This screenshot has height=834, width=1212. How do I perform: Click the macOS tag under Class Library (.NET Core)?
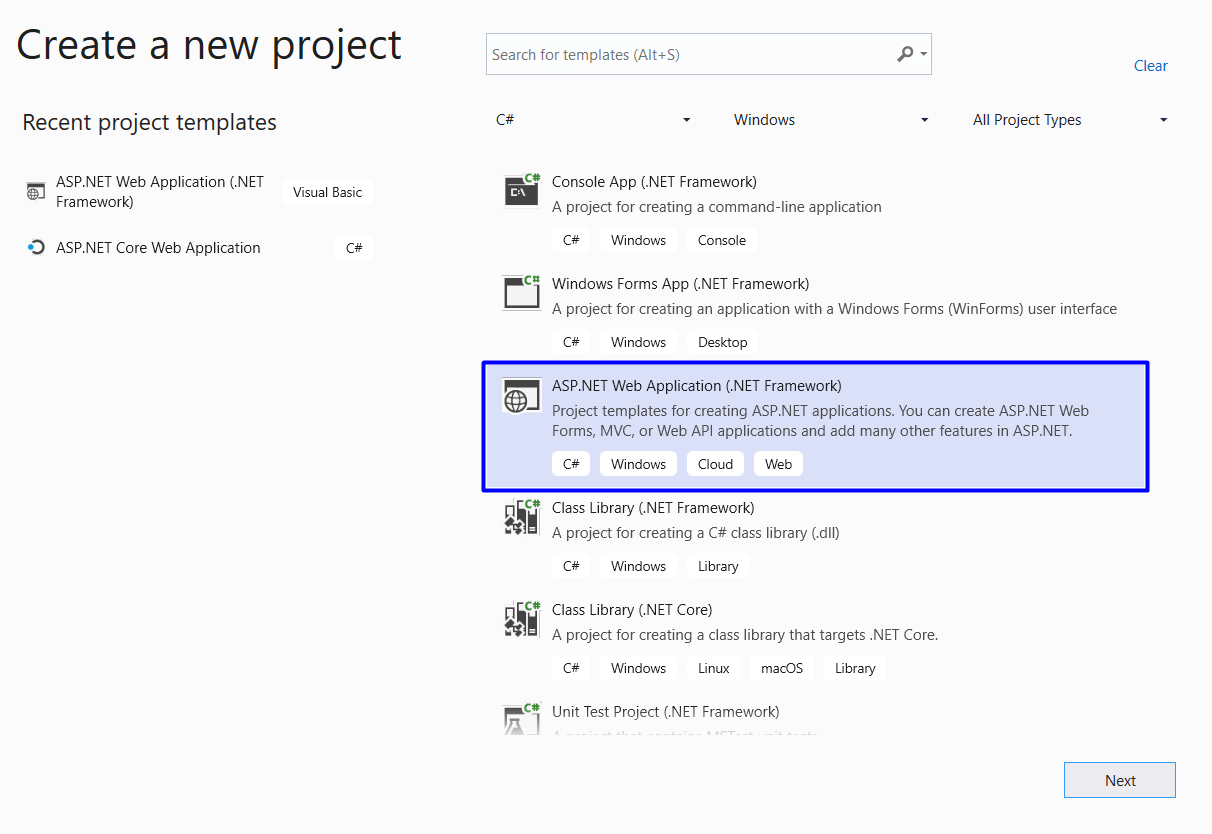coord(782,668)
